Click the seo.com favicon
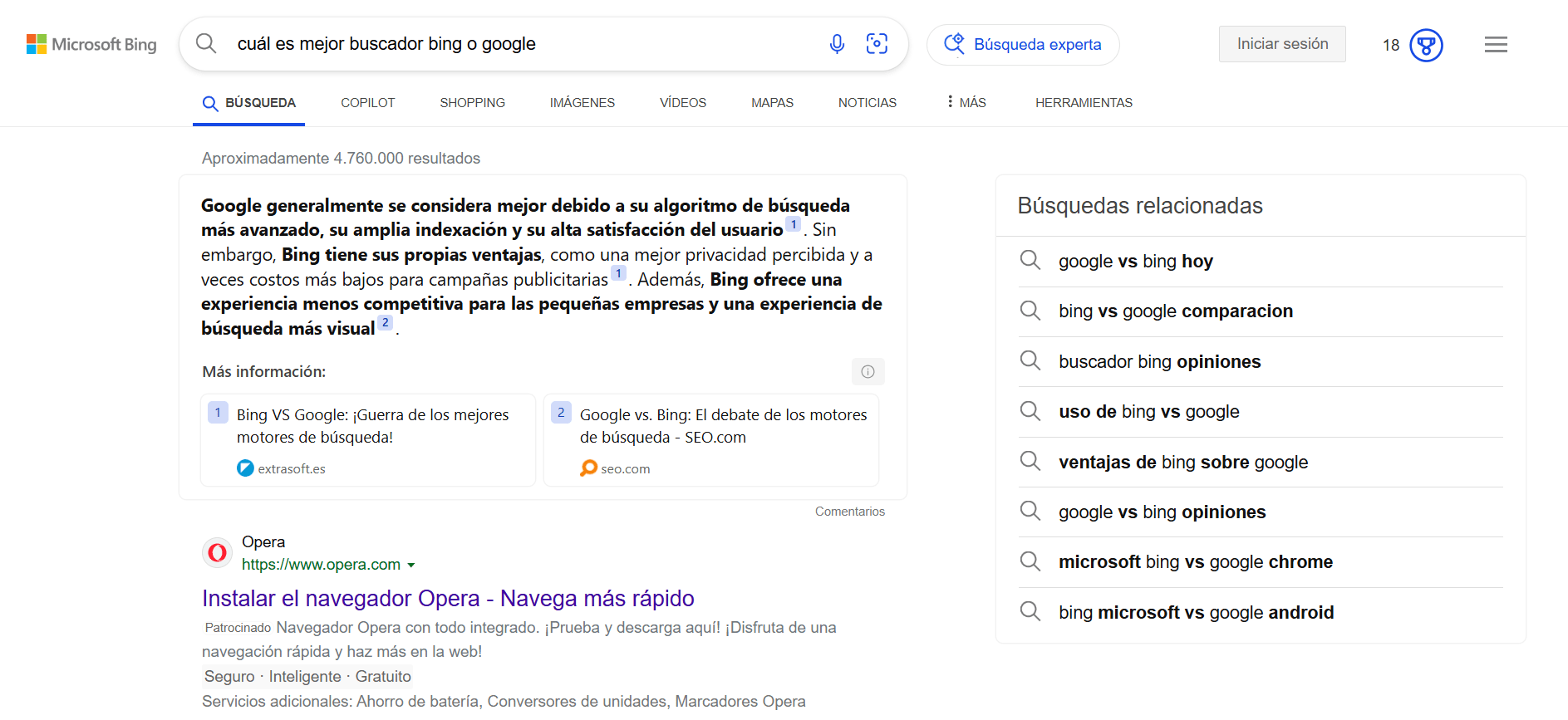The image size is (1568, 720). coord(588,468)
